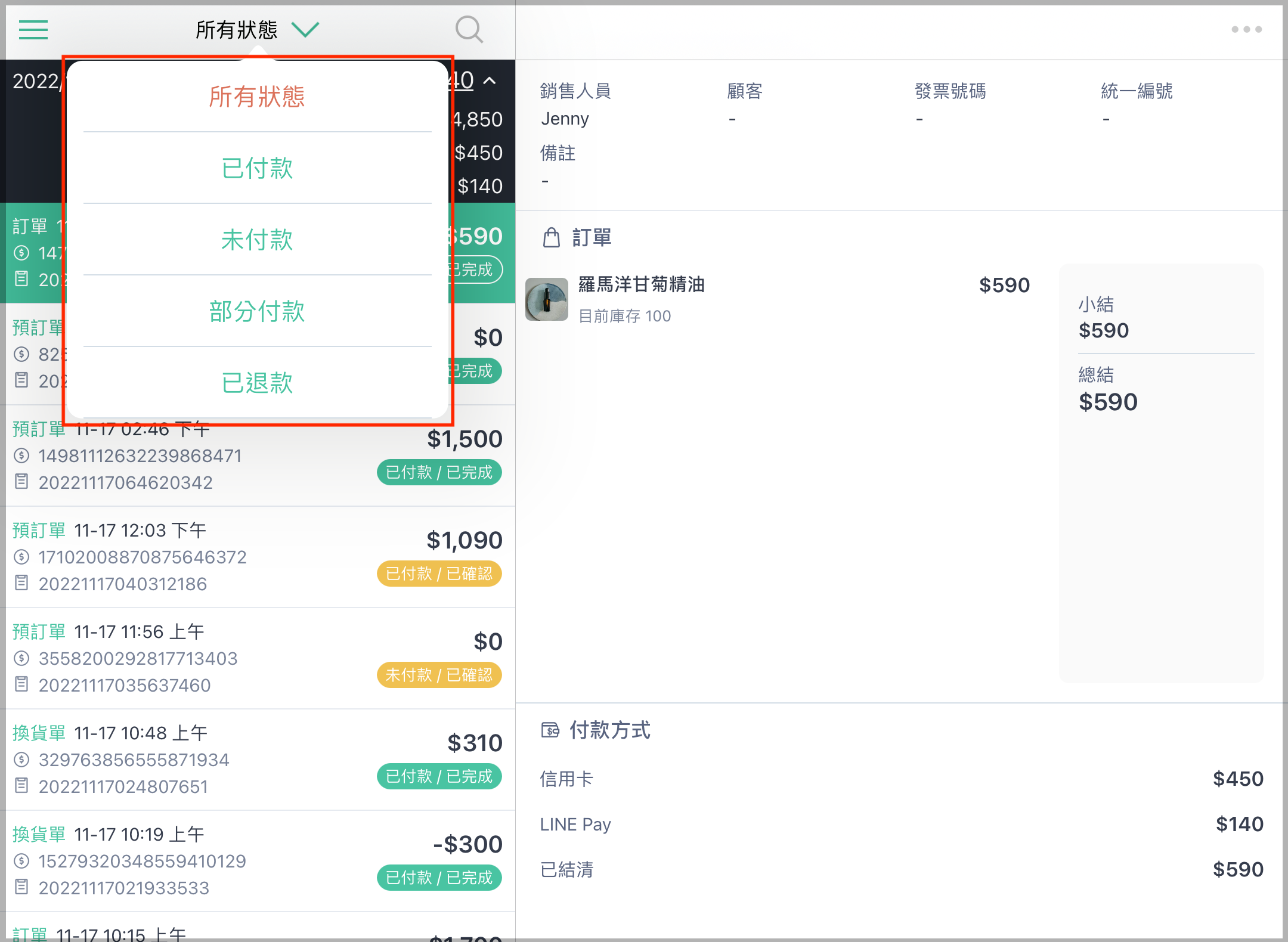Click the 未付款 / 已確認 status badge
1288x942 pixels.
click(x=439, y=675)
